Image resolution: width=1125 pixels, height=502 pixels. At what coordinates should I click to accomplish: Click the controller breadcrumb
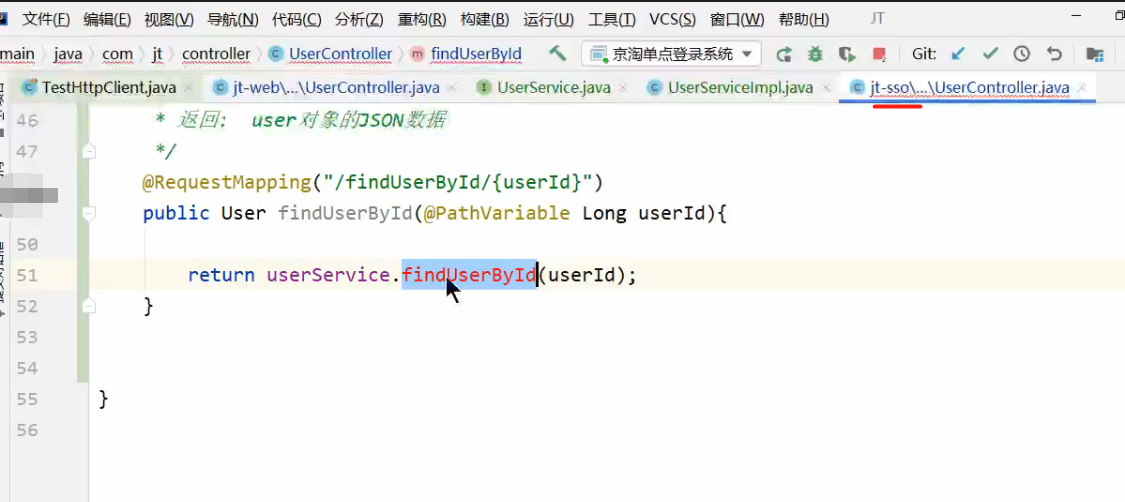tap(216, 54)
